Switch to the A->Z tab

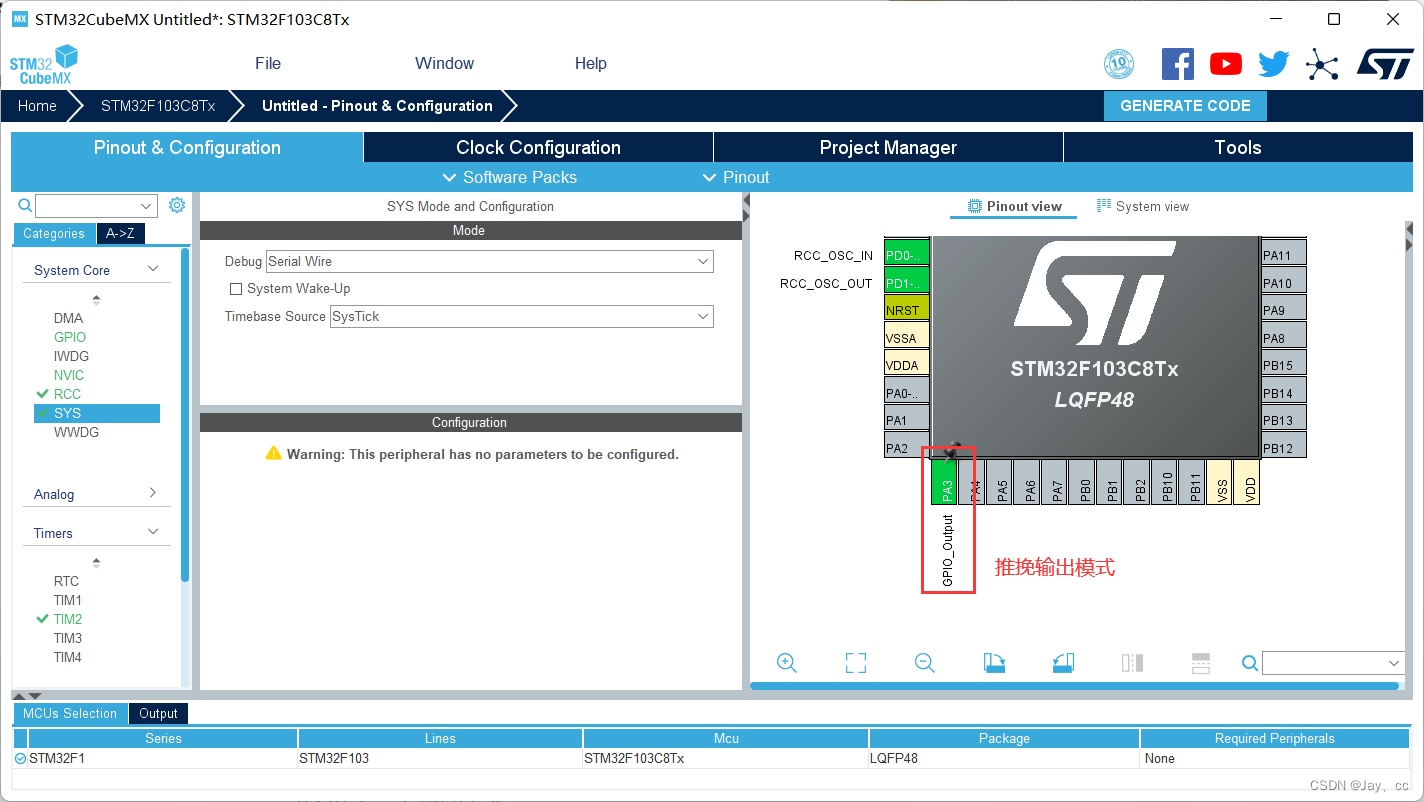click(x=121, y=234)
